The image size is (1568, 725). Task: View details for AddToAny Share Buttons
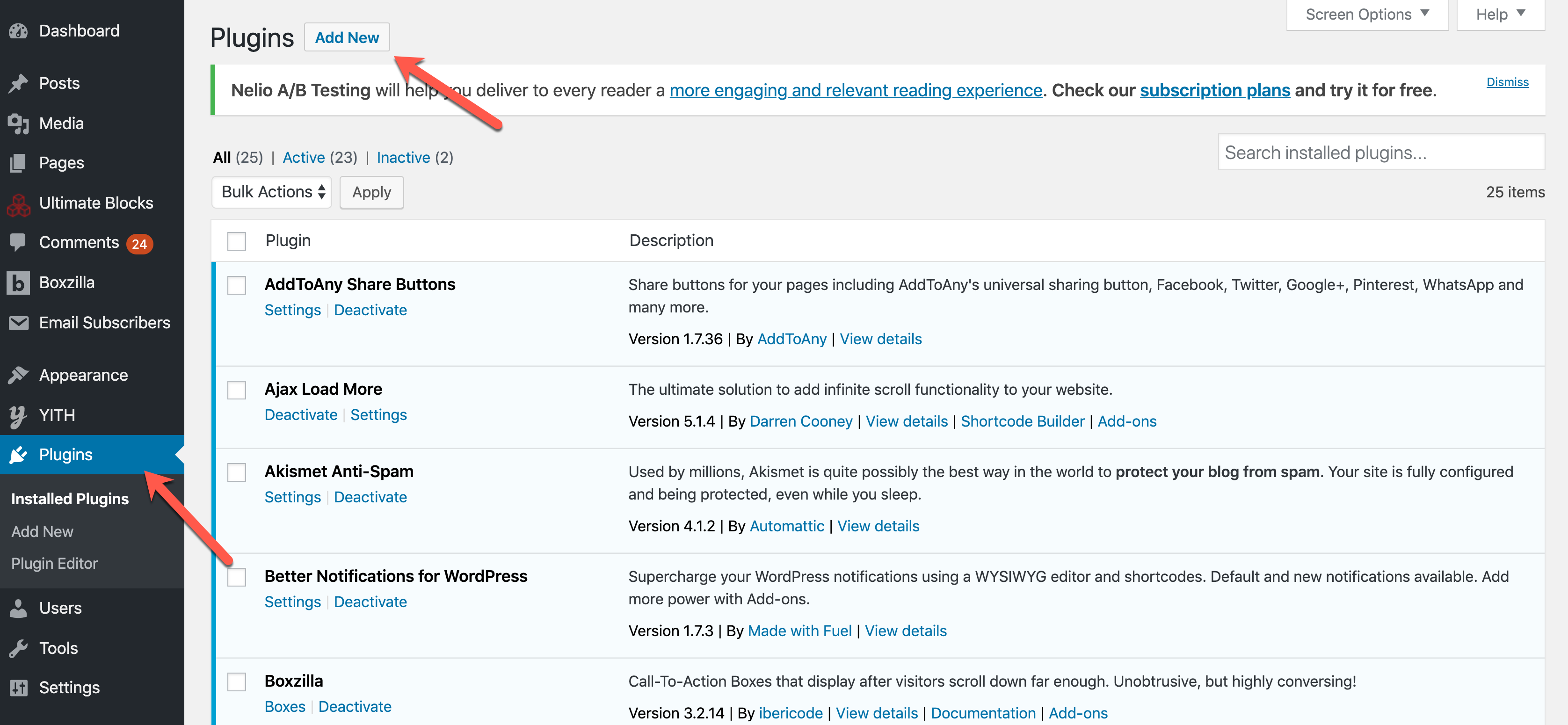click(880, 339)
